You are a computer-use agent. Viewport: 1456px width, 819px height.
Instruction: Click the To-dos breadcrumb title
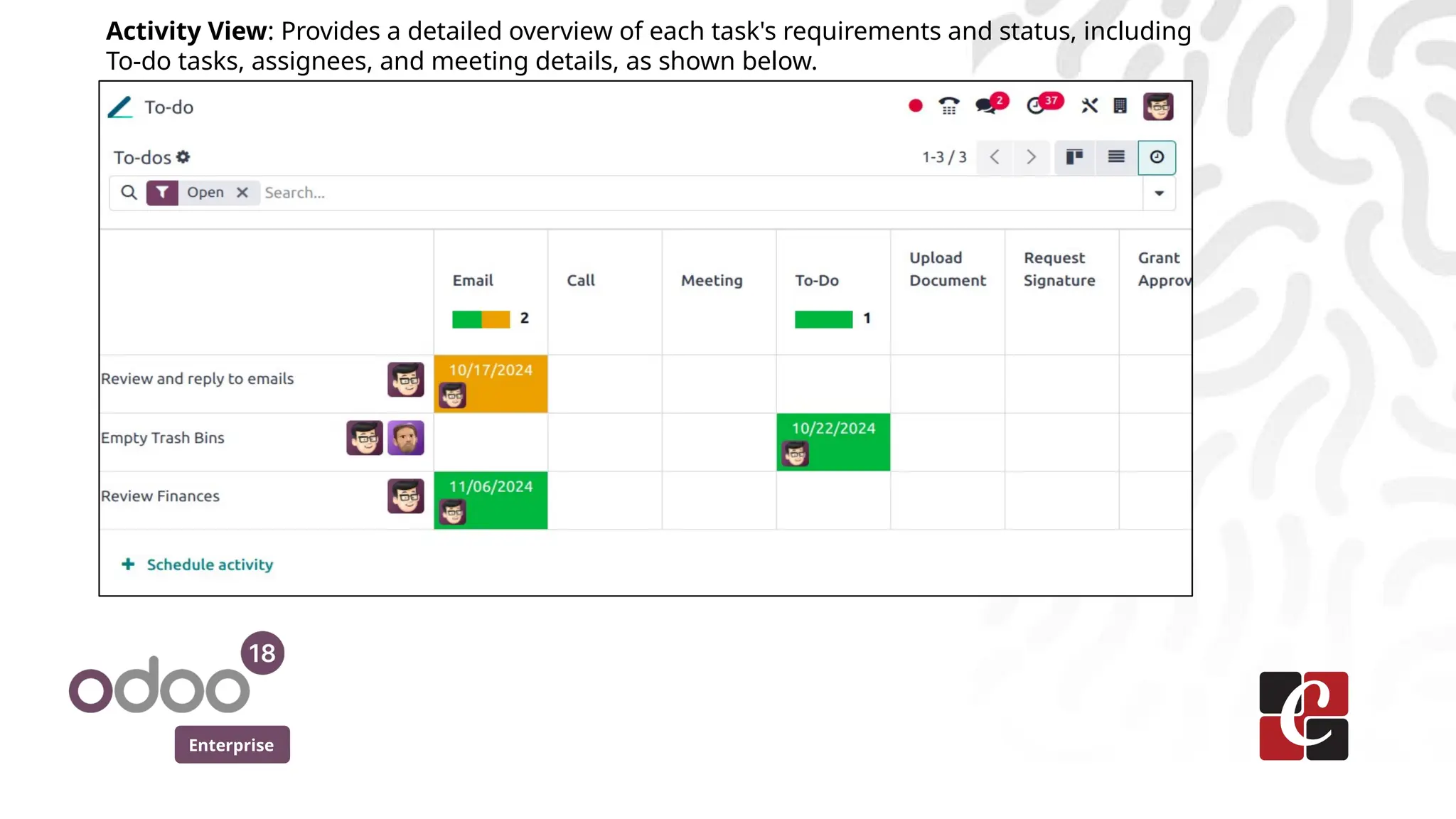[x=142, y=157]
